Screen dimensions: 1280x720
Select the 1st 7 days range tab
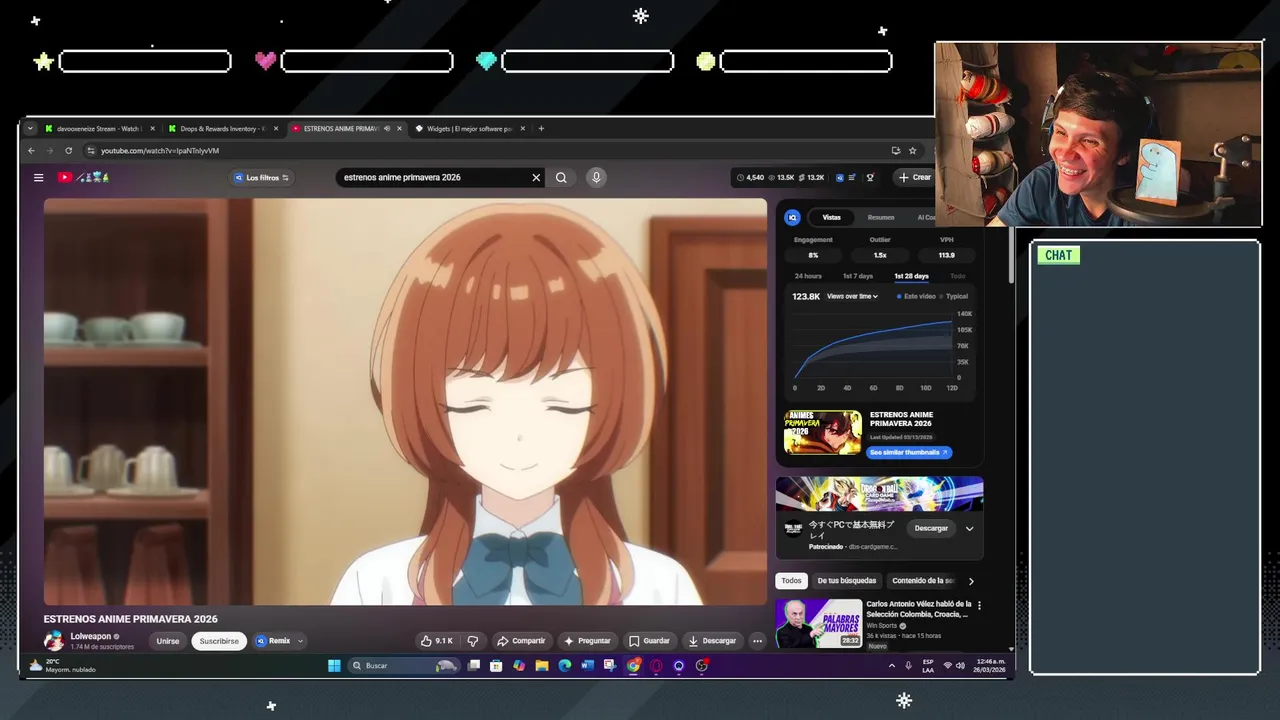click(x=858, y=276)
